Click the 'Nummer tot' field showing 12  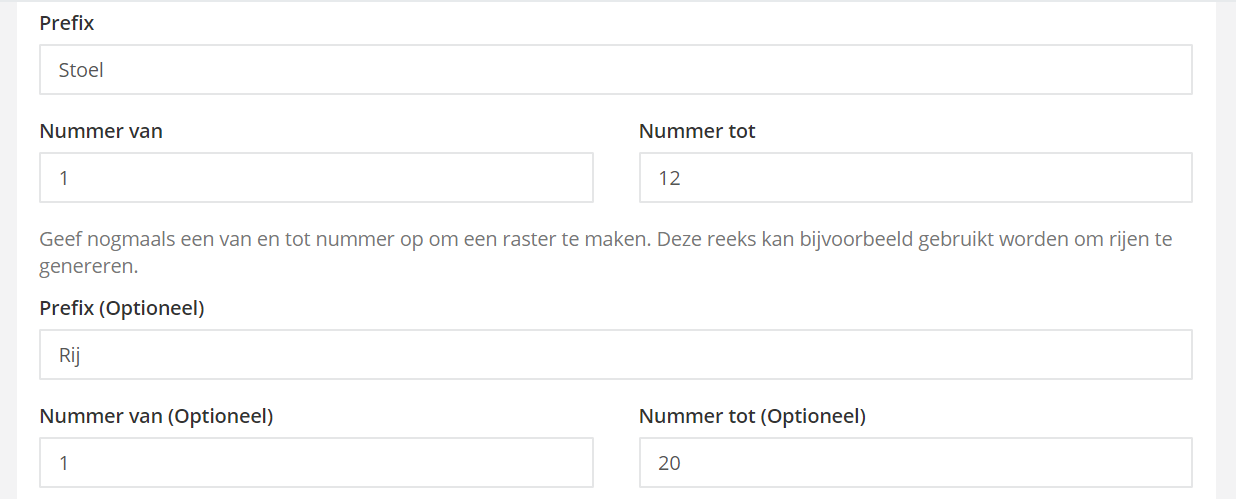point(915,178)
